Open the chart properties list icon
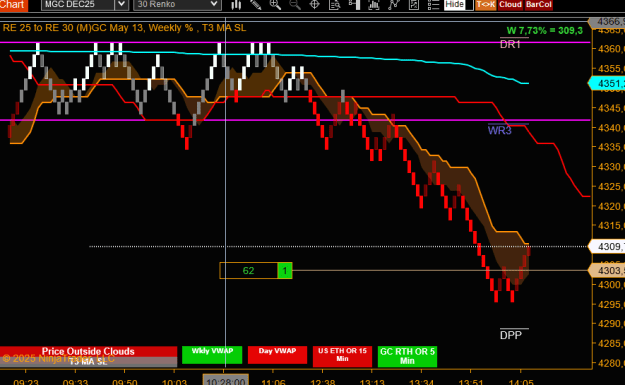This screenshot has height=385, width=625. 433,4
